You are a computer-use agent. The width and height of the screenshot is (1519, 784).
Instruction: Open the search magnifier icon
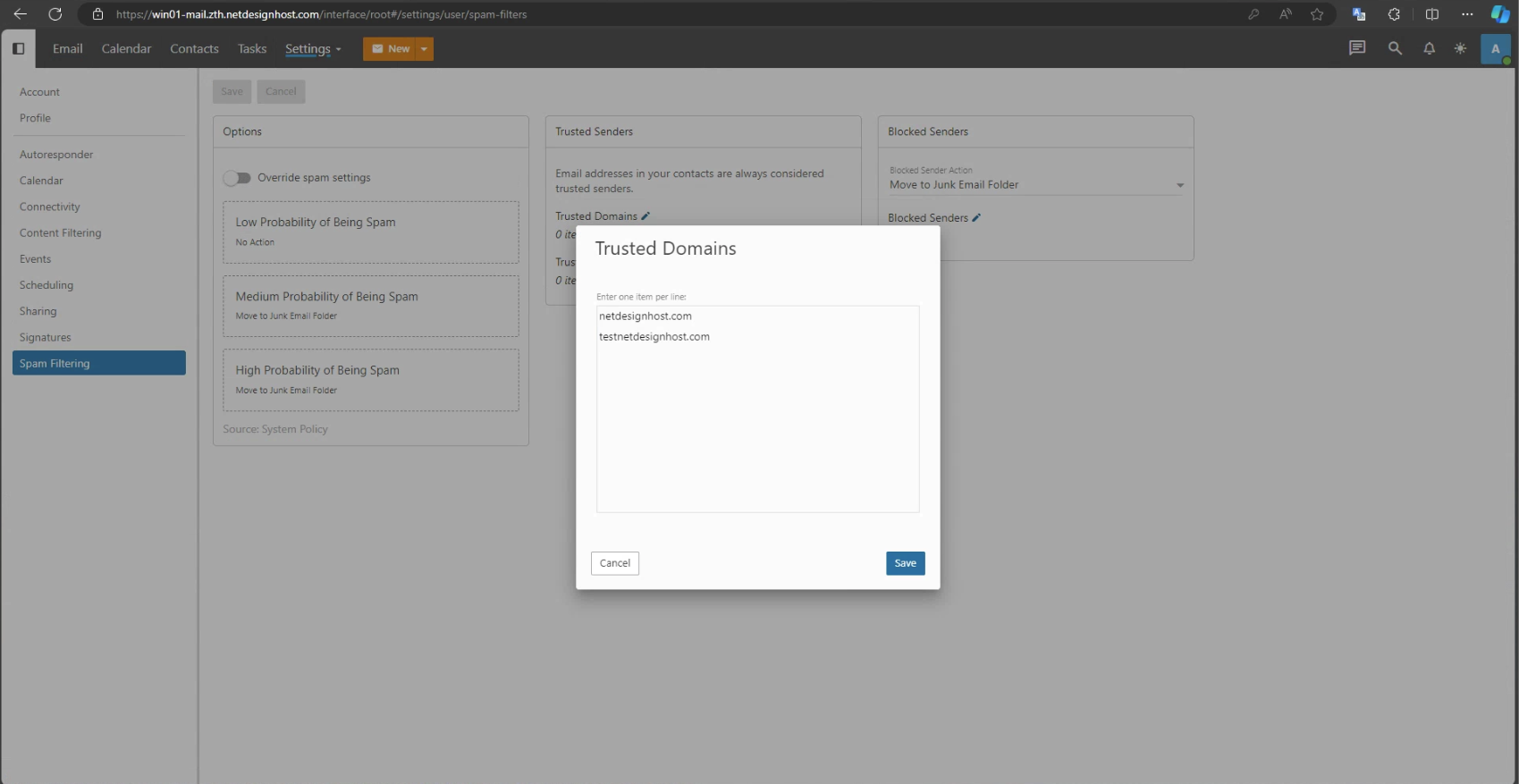(1395, 48)
